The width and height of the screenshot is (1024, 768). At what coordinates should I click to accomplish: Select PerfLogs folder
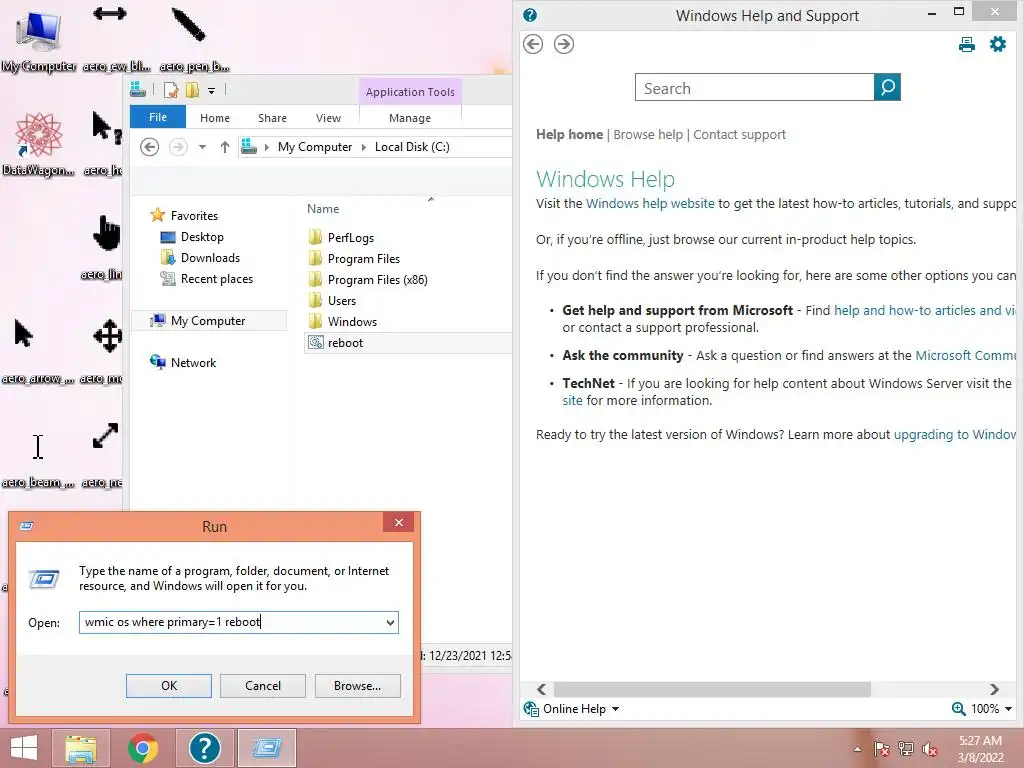(x=351, y=238)
